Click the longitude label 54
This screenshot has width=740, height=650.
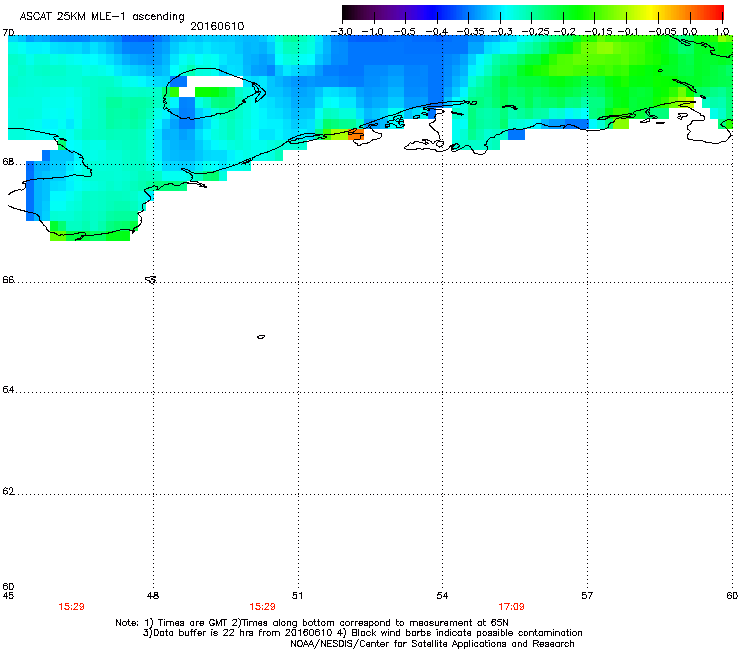pyautogui.click(x=442, y=596)
